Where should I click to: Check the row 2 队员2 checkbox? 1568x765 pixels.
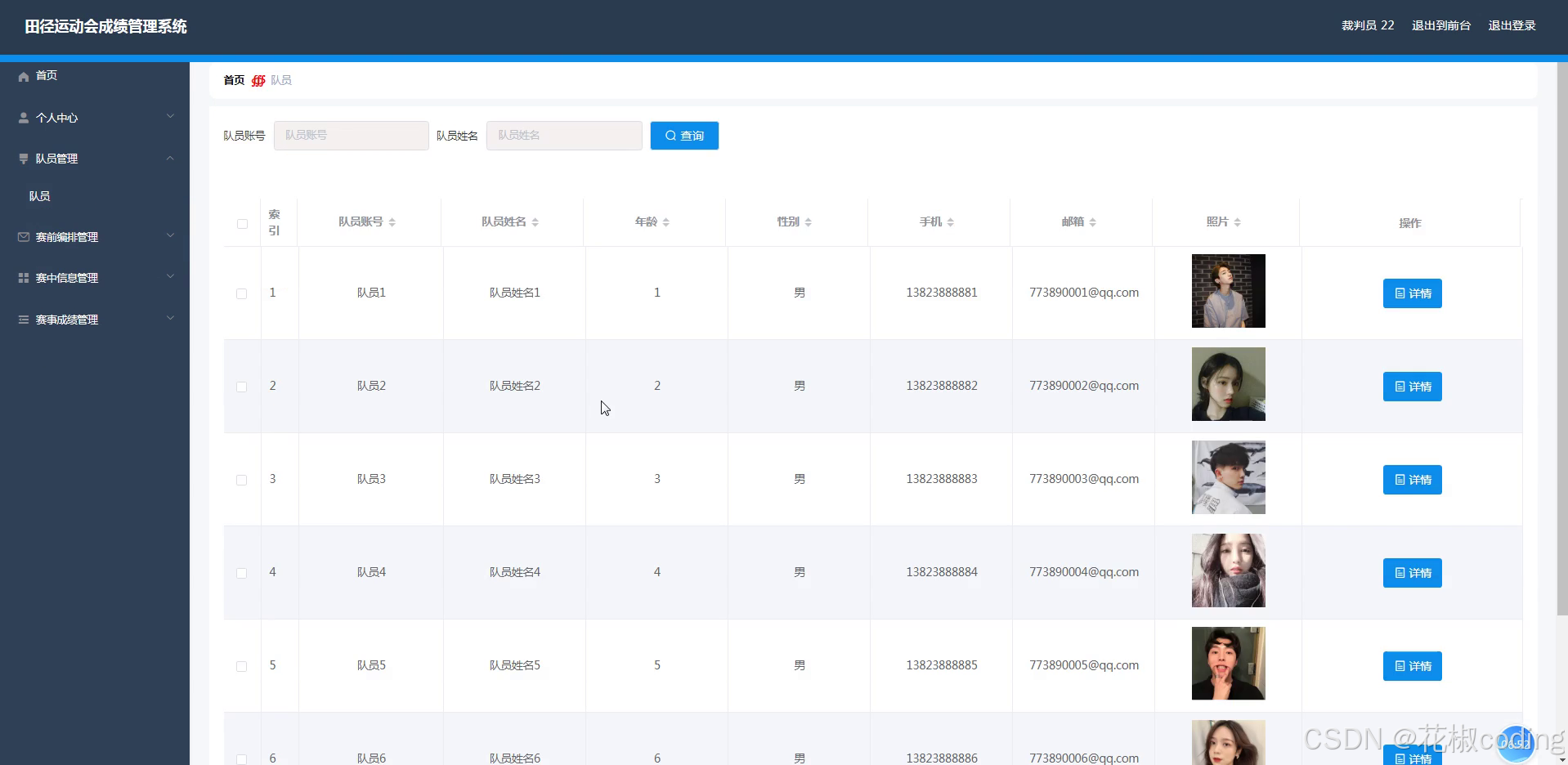pyautogui.click(x=242, y=387)
